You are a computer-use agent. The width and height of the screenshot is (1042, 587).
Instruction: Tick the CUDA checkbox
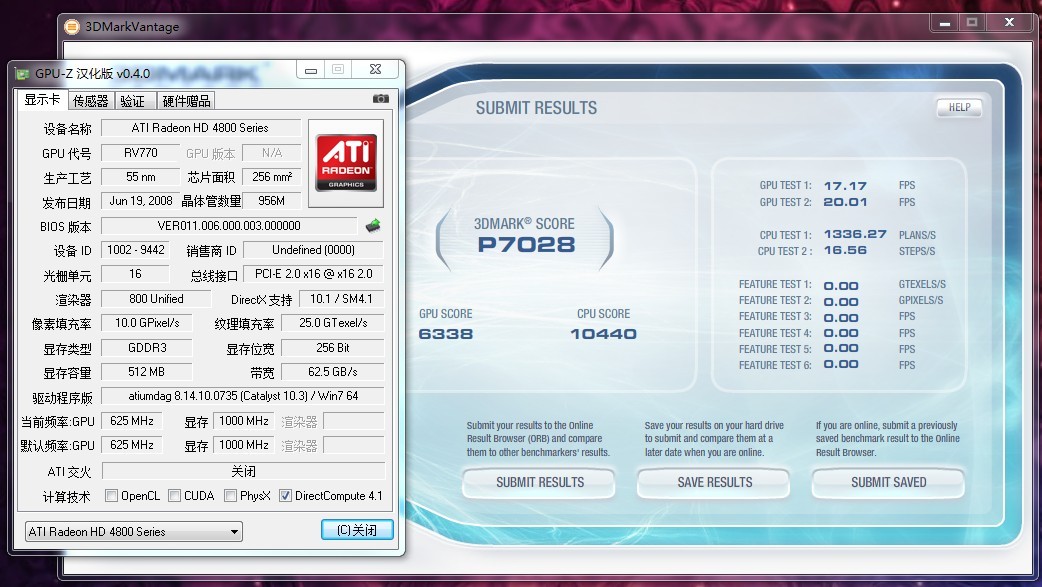click(x=175, y=495)
